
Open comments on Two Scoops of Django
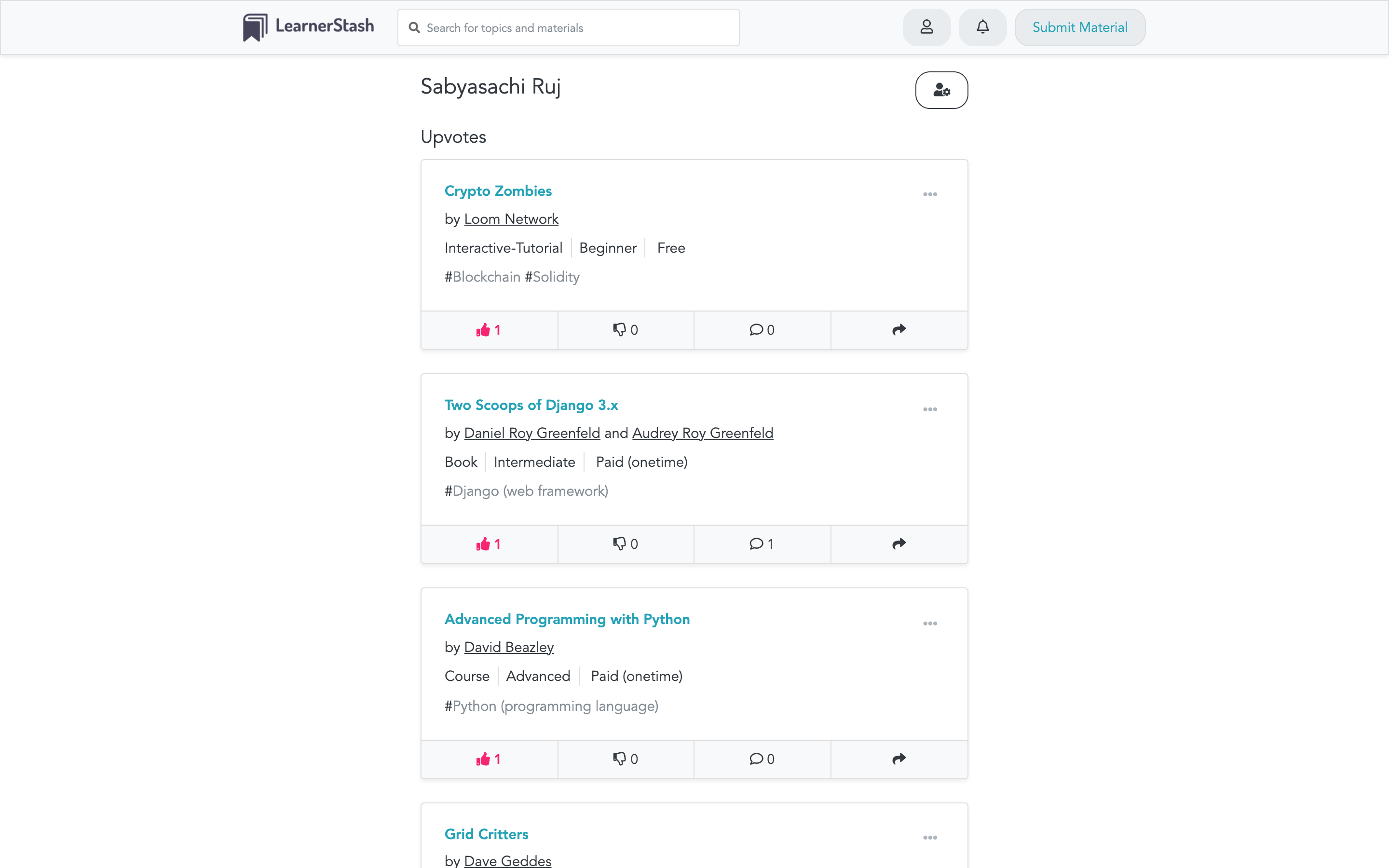pyautogui.click(x=762, y=544)
